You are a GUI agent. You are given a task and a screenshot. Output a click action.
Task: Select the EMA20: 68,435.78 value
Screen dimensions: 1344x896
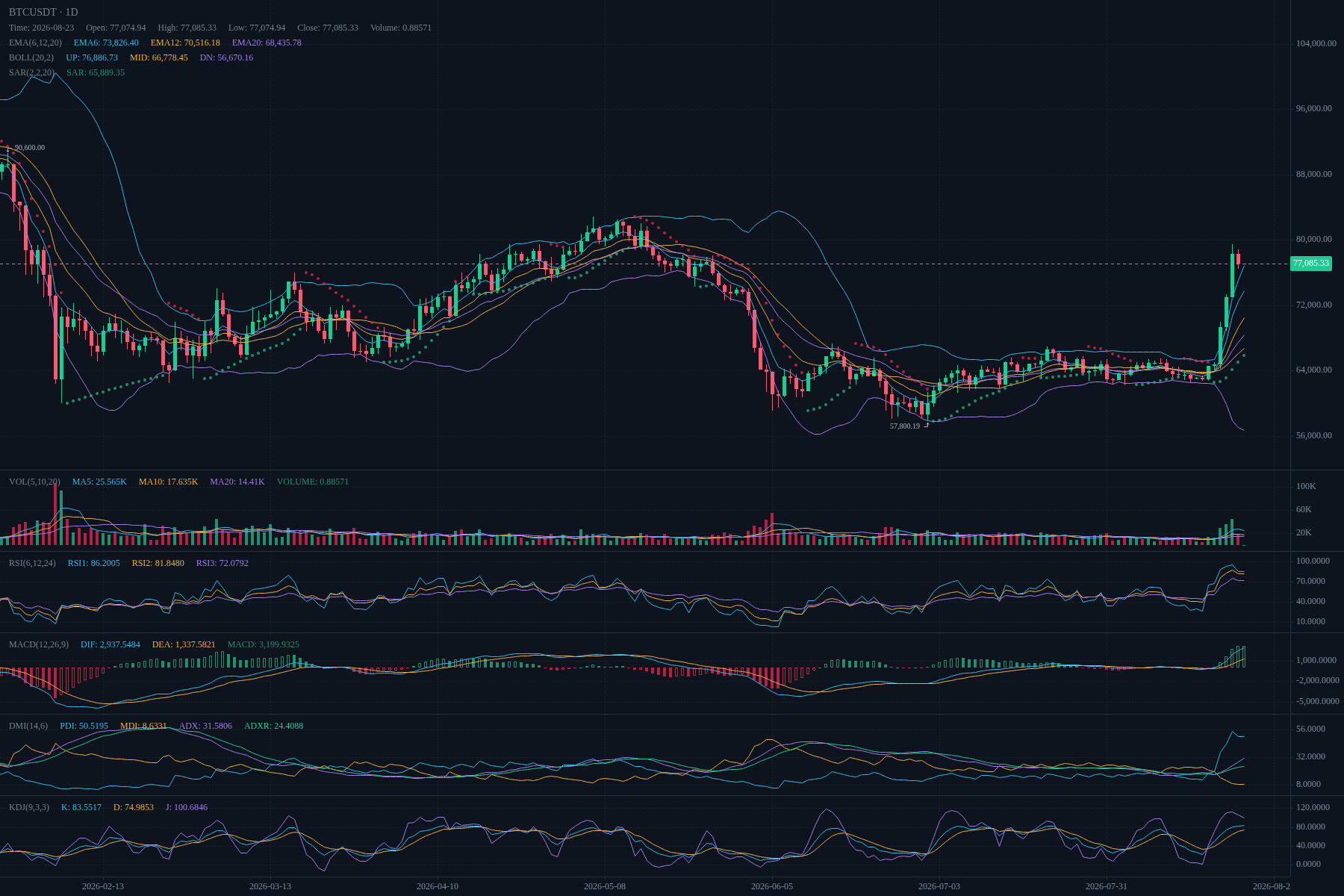click(267, 43)
